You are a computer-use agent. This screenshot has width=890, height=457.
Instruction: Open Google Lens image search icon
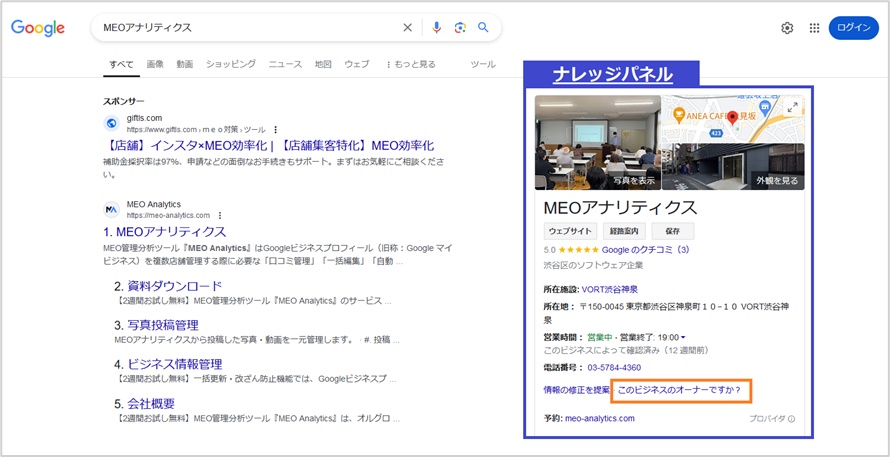point(460,28)
